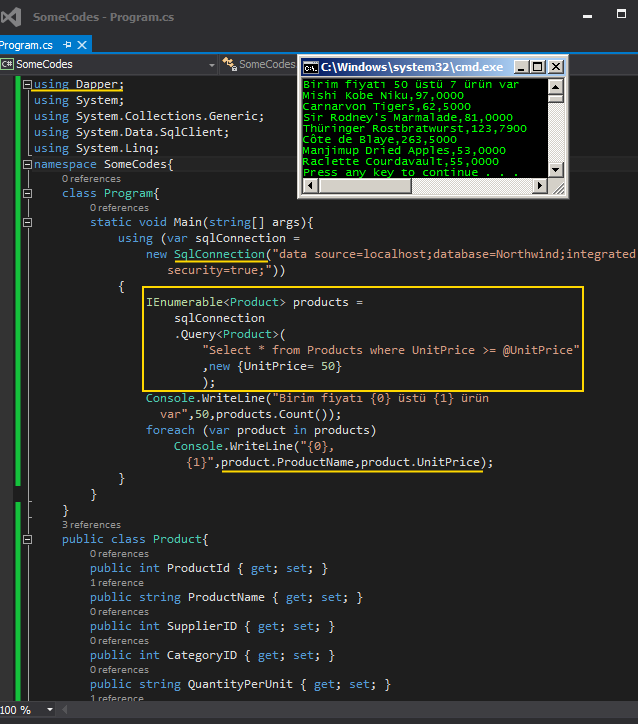Click the '.Query<Product>(' code line
The image size is (638, 724).
coord(230,334)
